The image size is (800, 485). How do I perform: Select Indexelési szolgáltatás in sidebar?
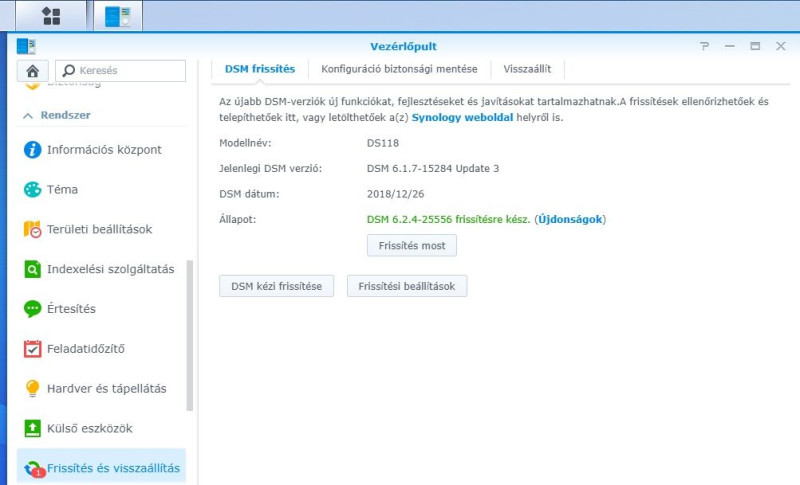[101, 269]
